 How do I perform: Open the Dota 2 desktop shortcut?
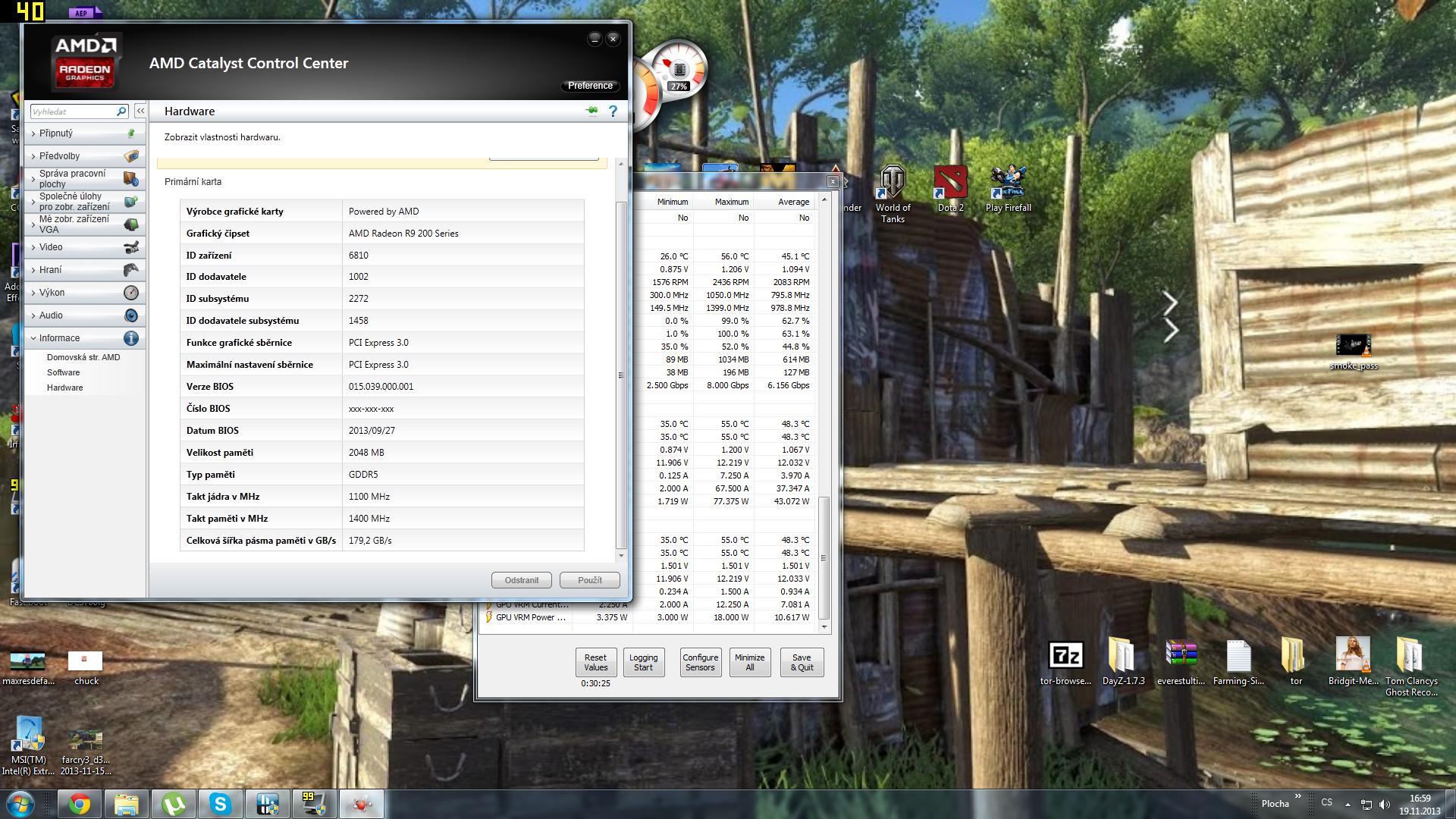point(951,190)
